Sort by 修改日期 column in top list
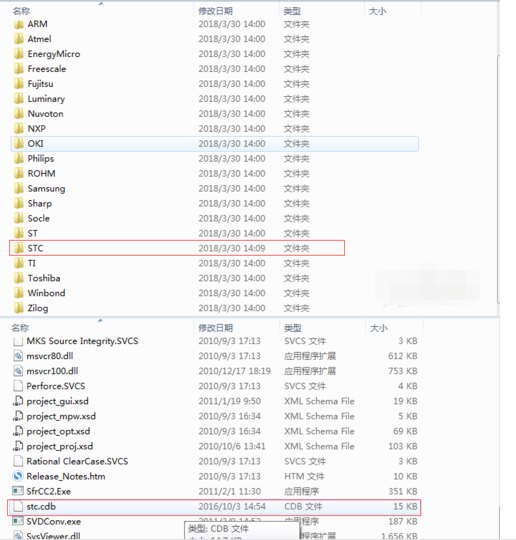The height and width of the screenshot is (540, 516). click(x=216, y=11)
